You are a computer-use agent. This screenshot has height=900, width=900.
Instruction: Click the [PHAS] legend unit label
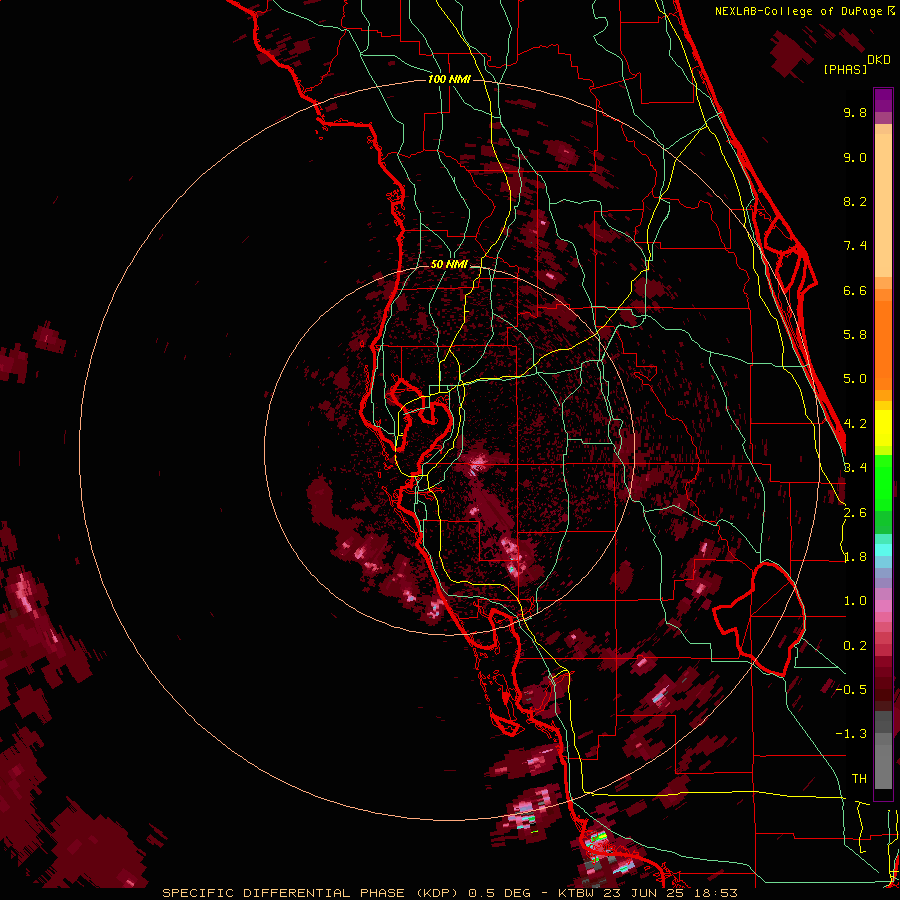click(x=845, y=70)
